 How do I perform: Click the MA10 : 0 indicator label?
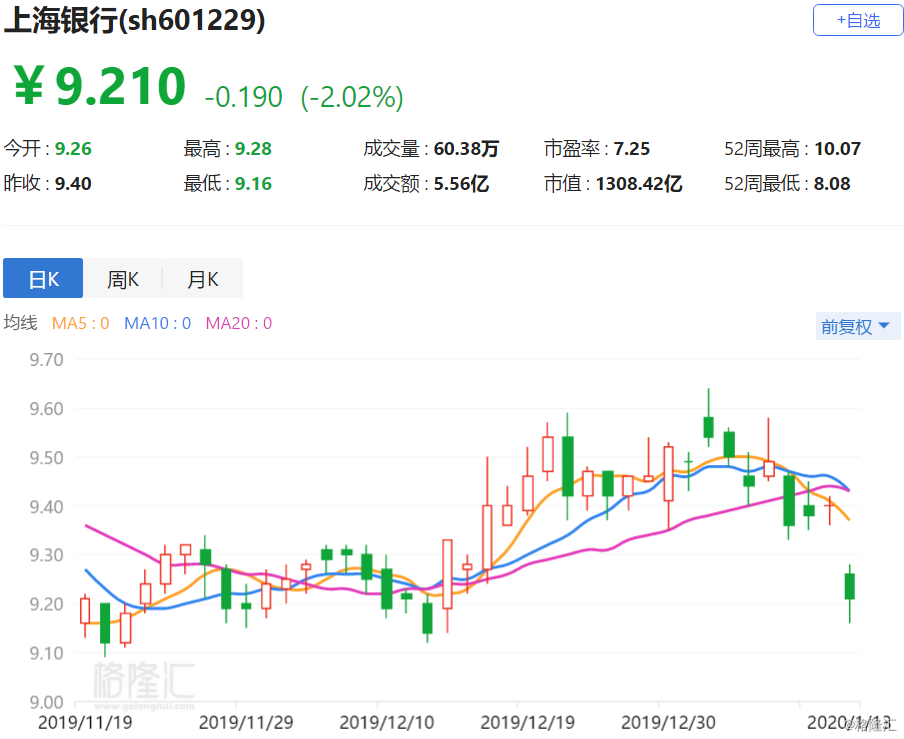click(x=157, y=323)
